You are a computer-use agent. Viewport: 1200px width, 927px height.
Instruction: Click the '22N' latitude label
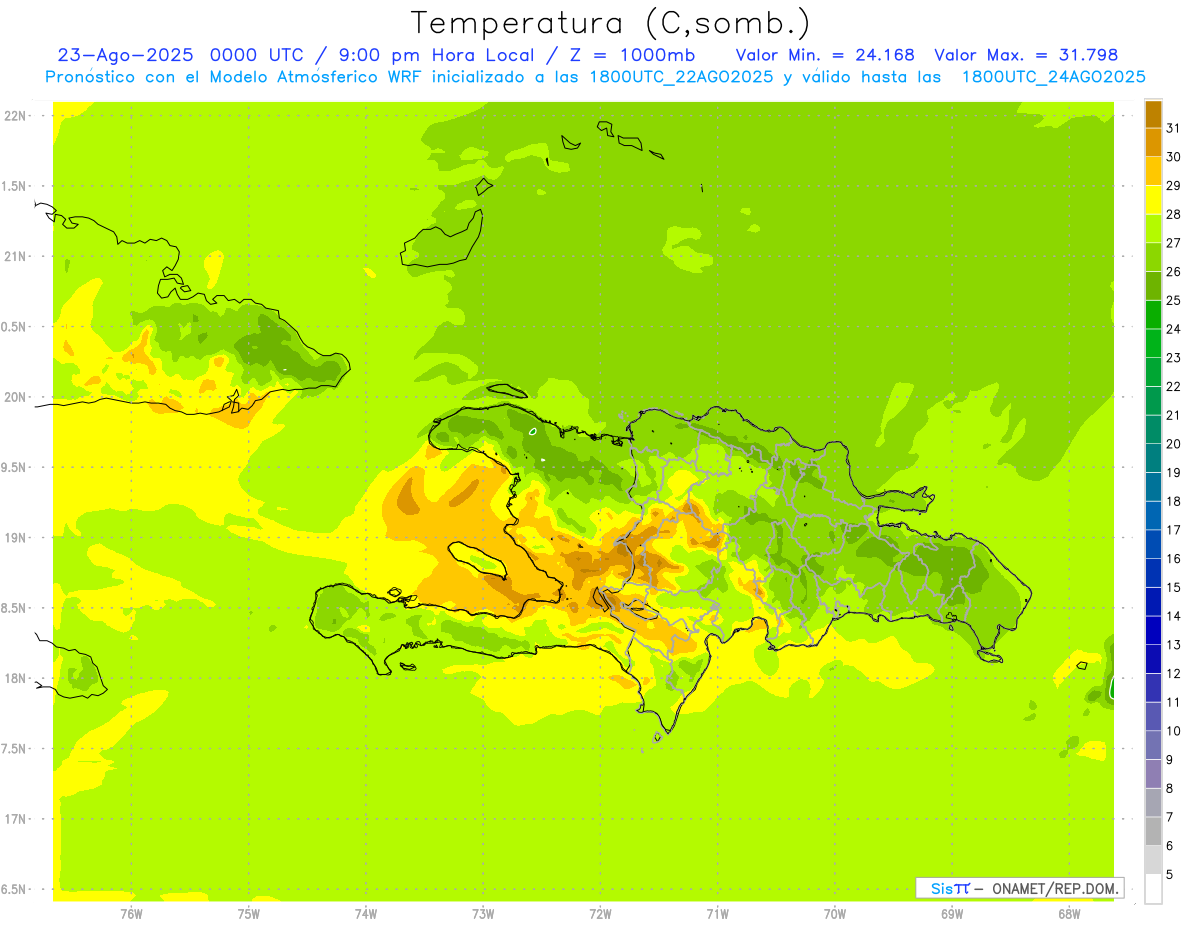pos(16,116)
